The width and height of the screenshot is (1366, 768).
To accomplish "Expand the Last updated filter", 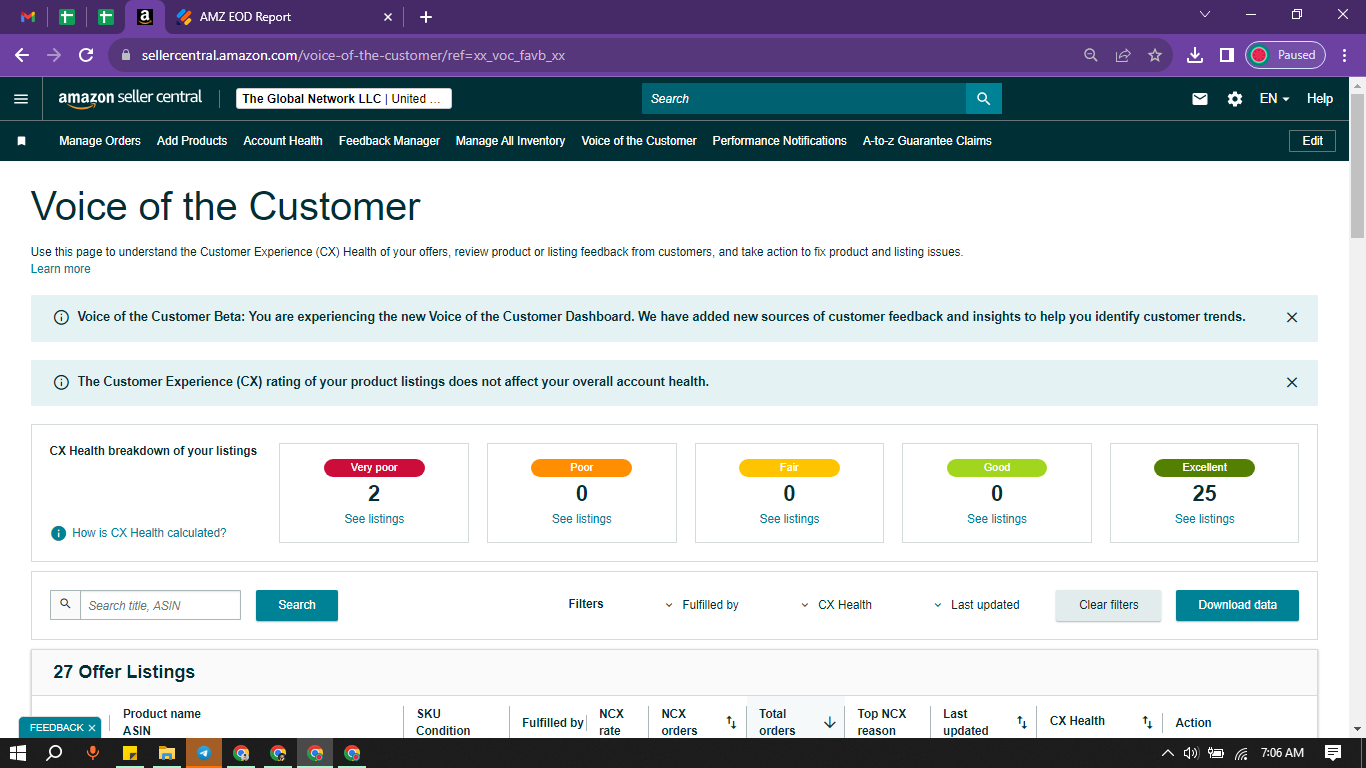I will point(977,605).
